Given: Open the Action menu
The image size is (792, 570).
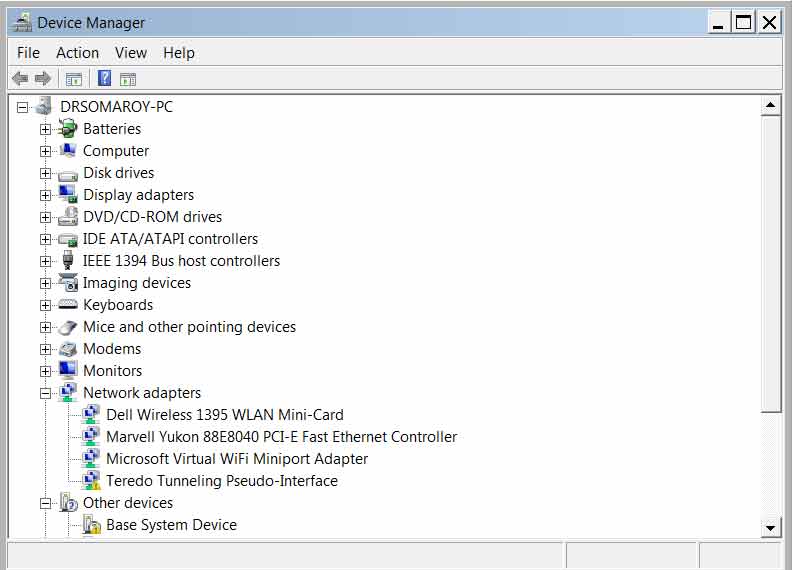Looking at the screenshot, I should 77,53.
